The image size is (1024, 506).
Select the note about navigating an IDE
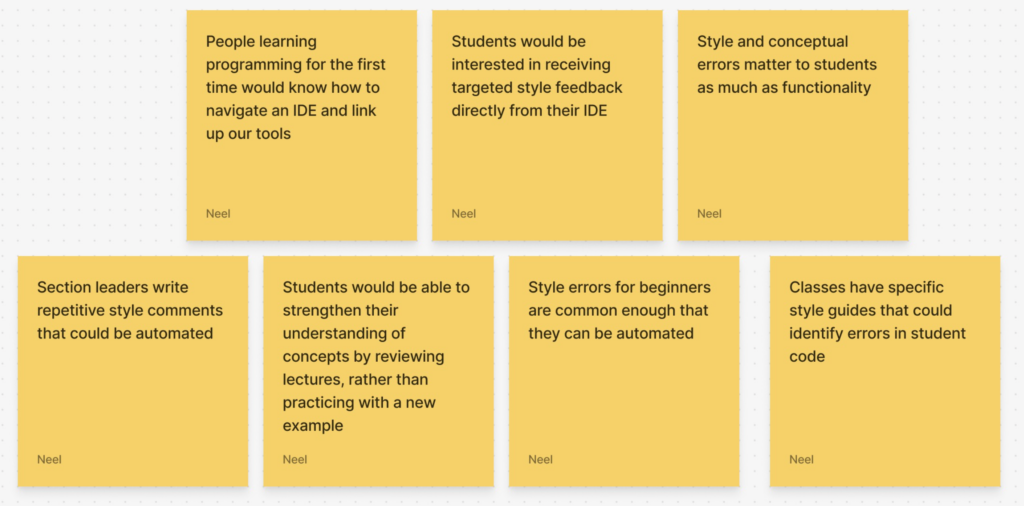click(301, 125)
